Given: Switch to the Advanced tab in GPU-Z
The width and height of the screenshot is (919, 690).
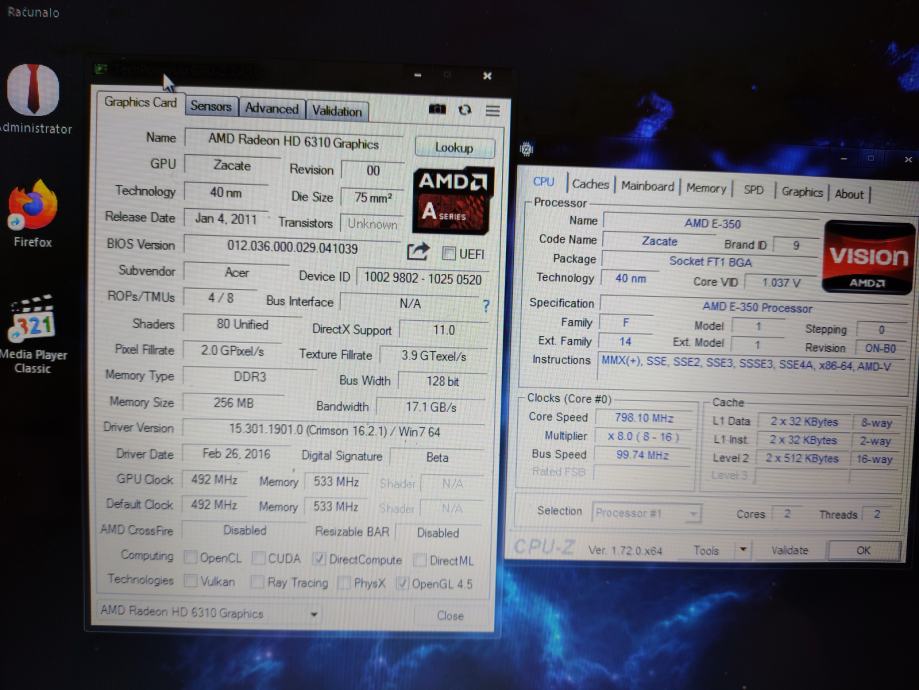Looking at the screenshot, I should coord(271,108).
